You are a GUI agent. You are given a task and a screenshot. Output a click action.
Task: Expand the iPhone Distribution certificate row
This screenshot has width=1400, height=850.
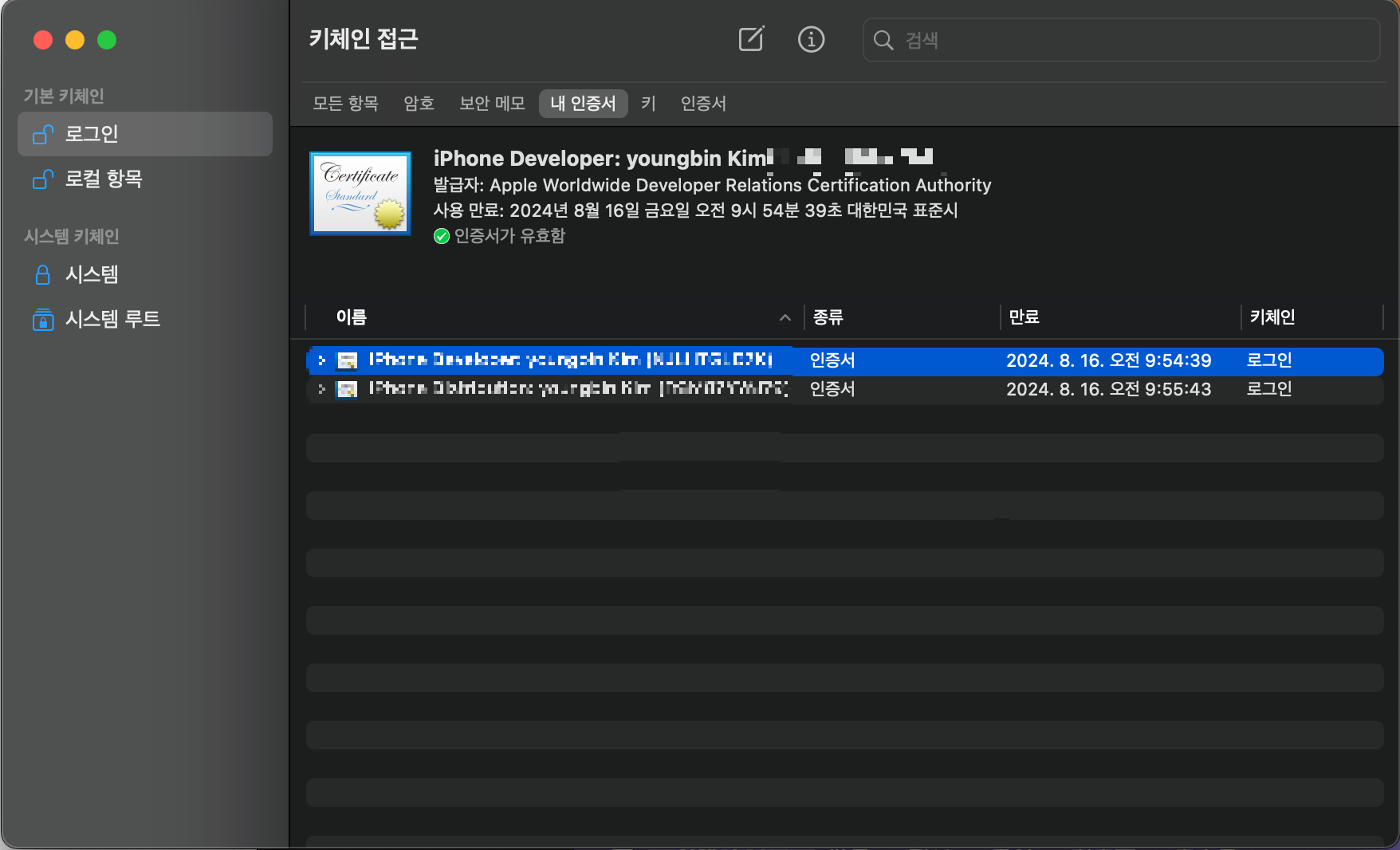pos(321,389)
